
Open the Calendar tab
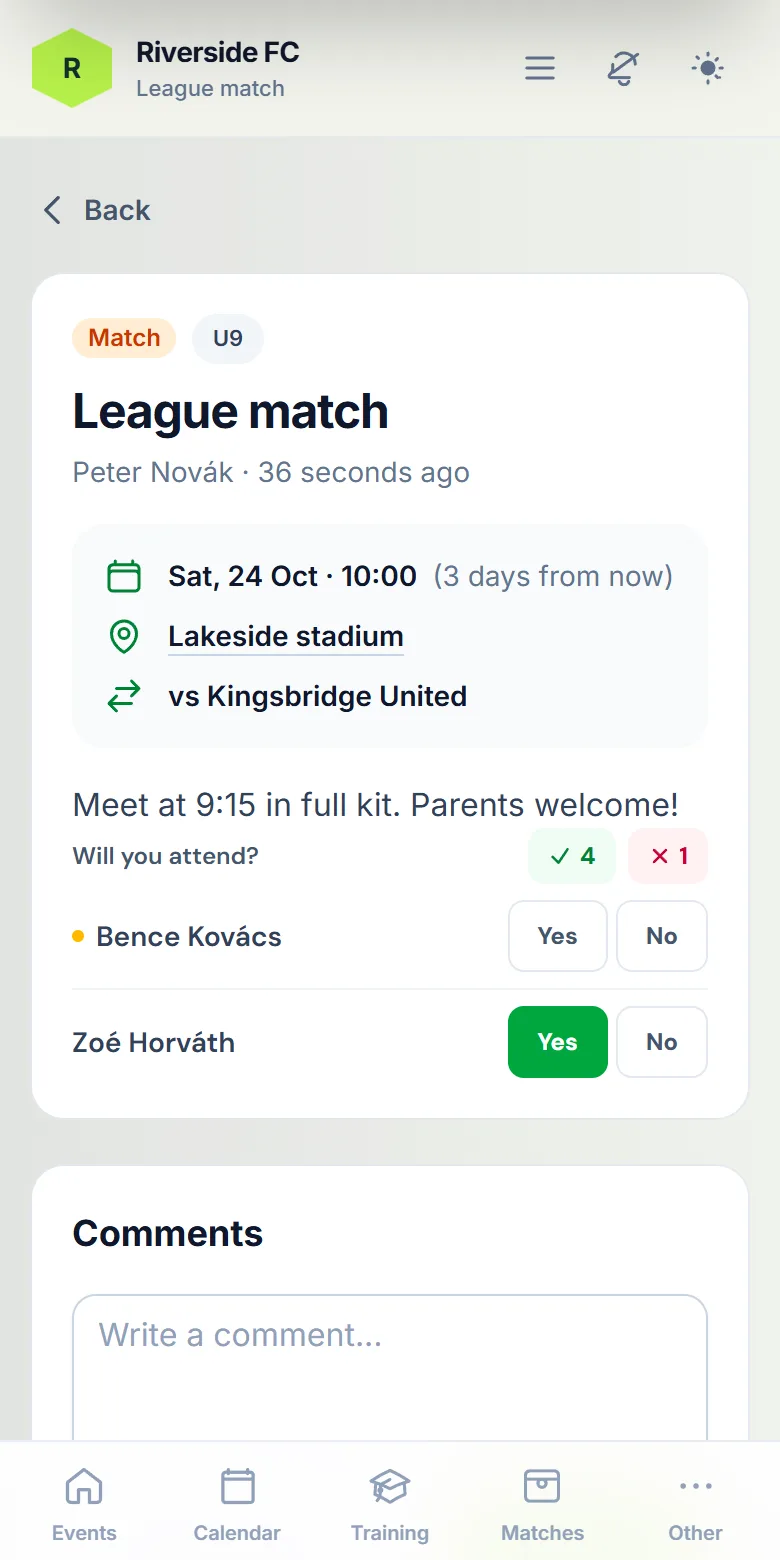237,1504
